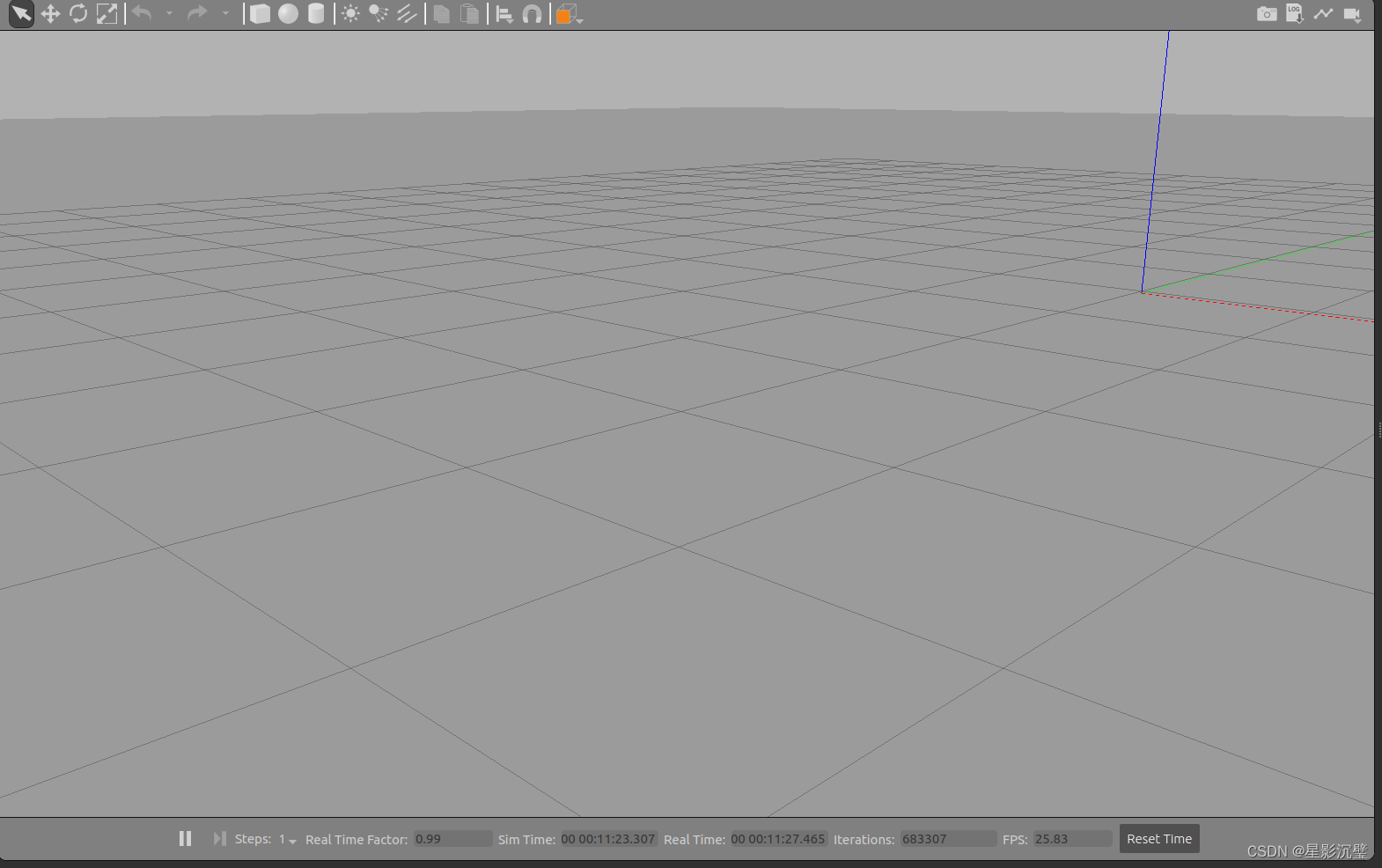Toggle the Snap magnet tool
This screenshot has width=1382, height=868.
pyautogui.click(x=532, y=14)
